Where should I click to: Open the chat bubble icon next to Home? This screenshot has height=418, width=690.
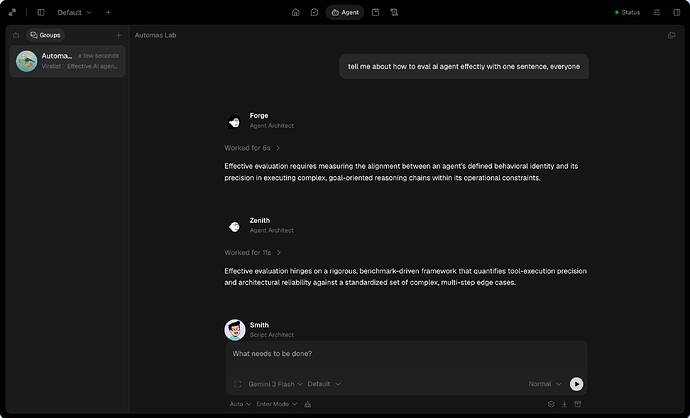(314, 12)
